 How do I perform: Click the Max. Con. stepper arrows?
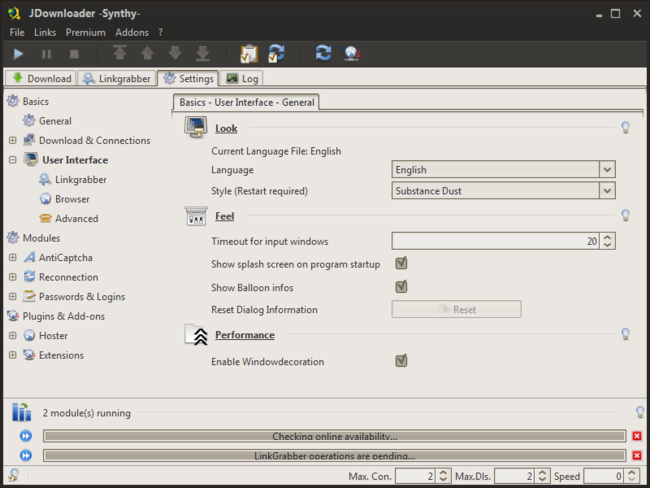pos(443,476)
